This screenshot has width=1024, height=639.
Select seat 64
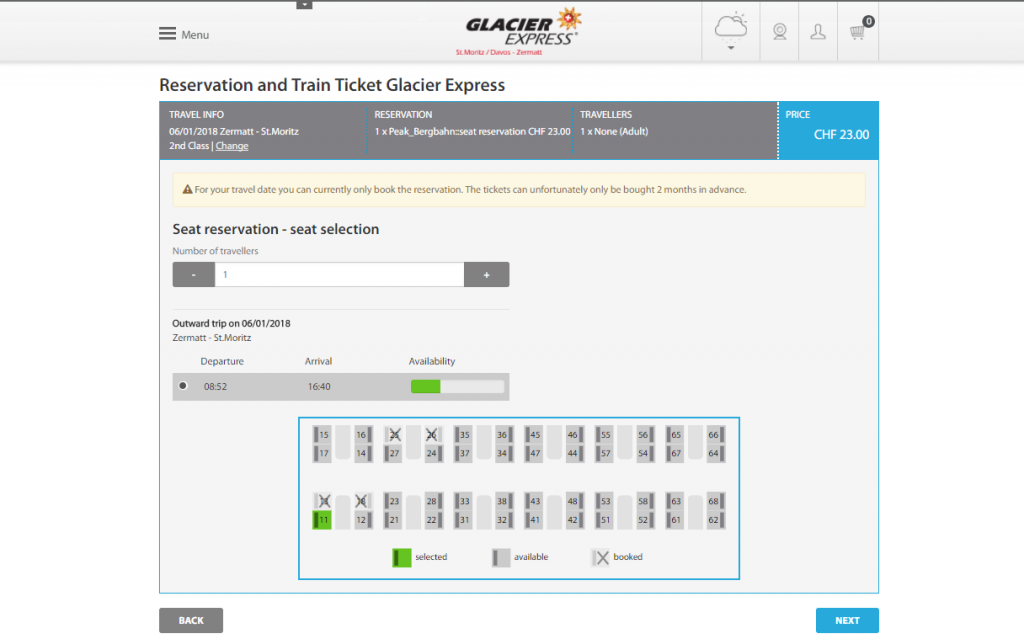pyautogui.click(x=716, y=453)
